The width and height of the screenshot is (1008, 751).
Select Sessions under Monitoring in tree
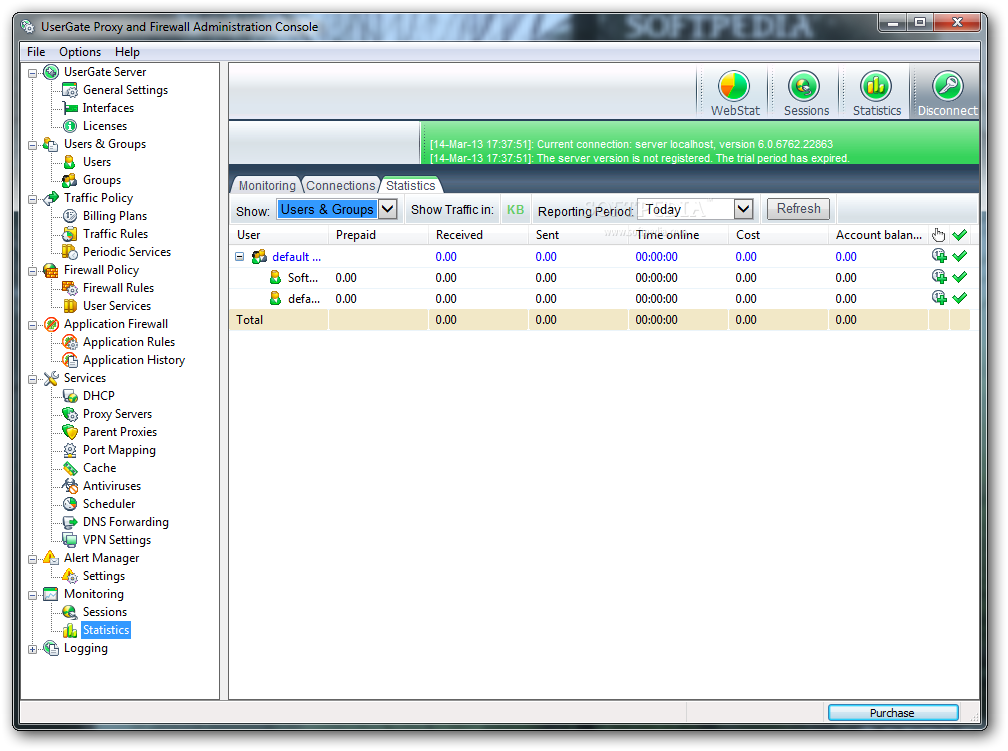[105, 612]
